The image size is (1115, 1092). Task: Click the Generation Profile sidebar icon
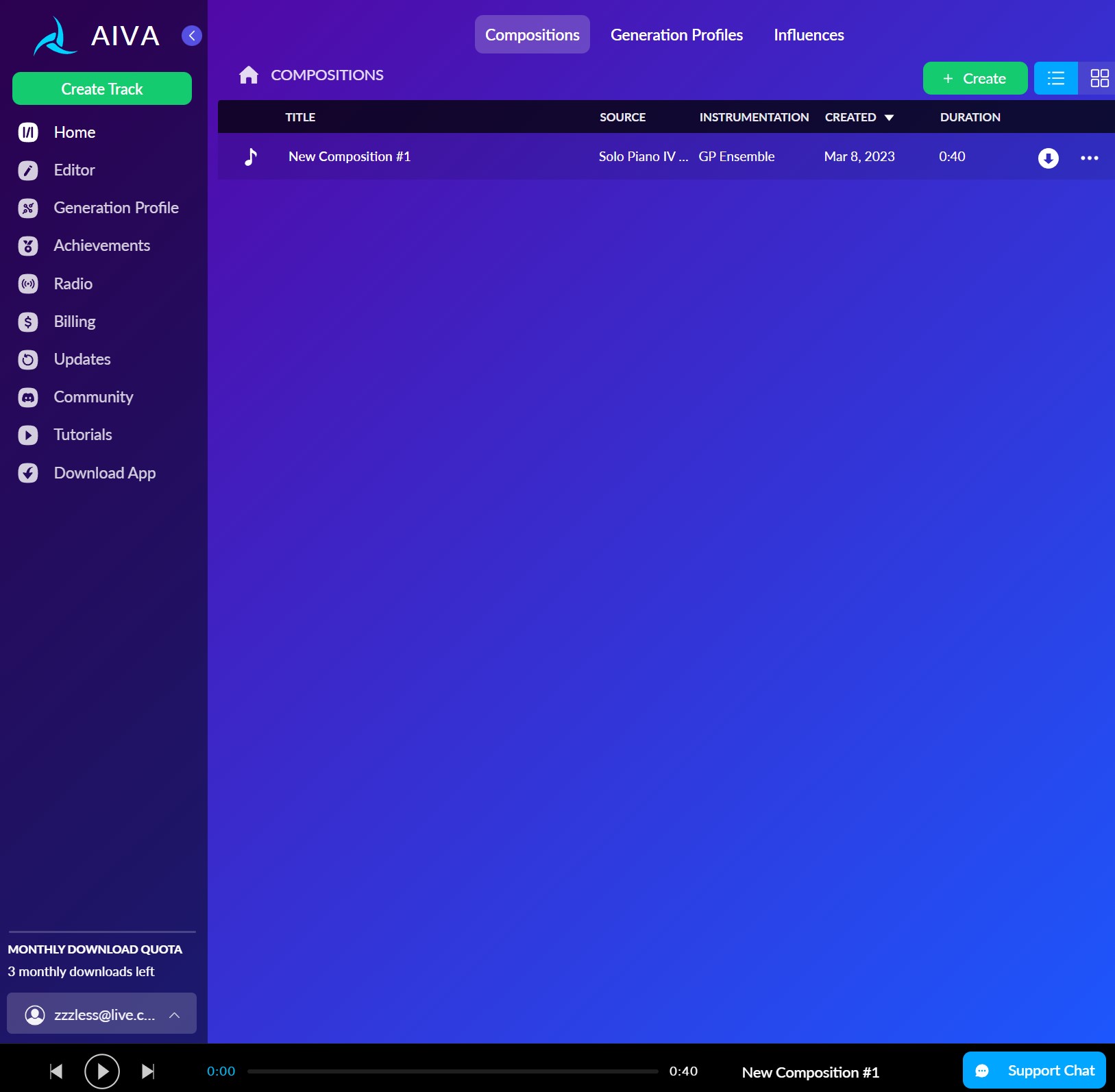coord(28,208)
